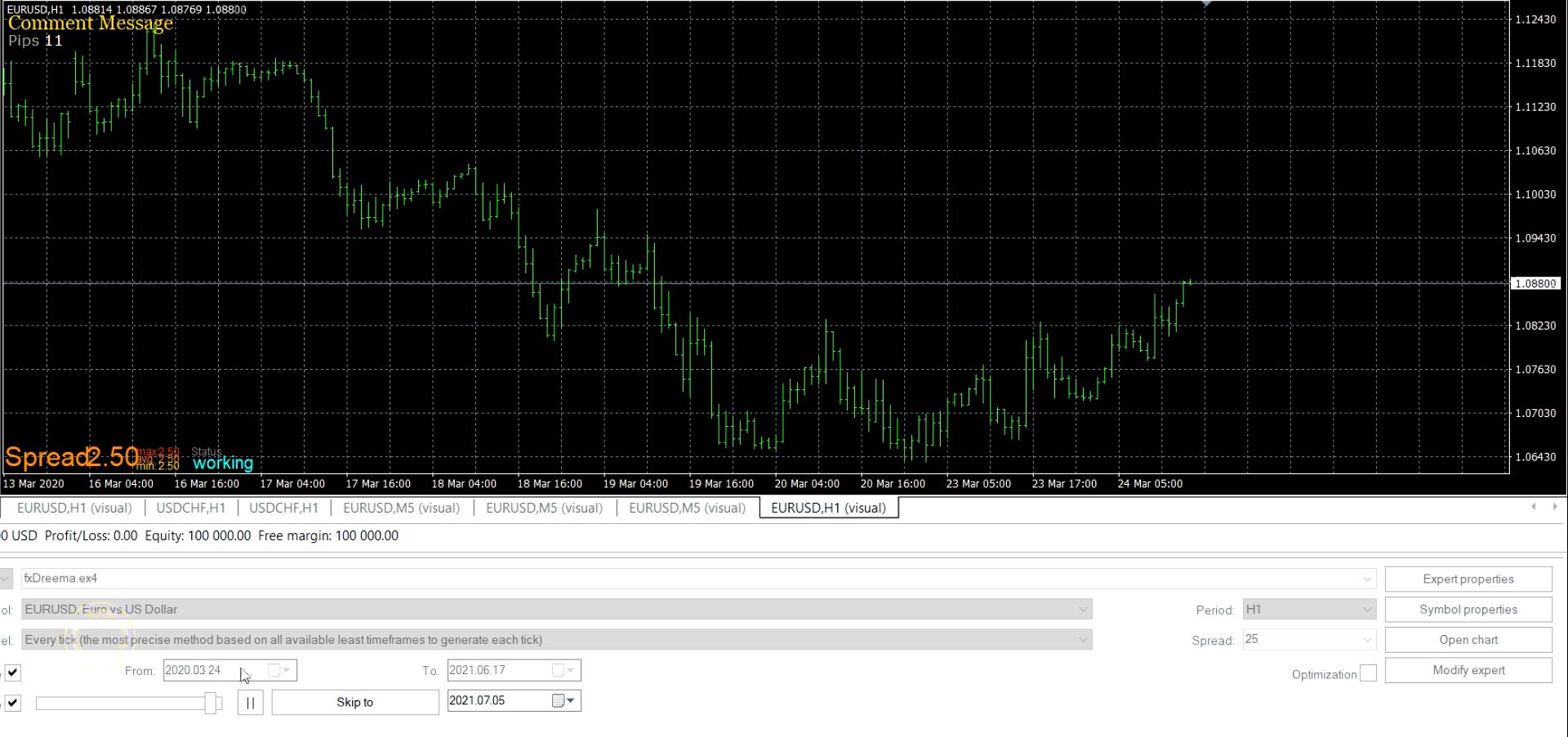This screenshot has height=737, width=1568.
Task: Pause the visual backtest
Action: tap(250, 702)
